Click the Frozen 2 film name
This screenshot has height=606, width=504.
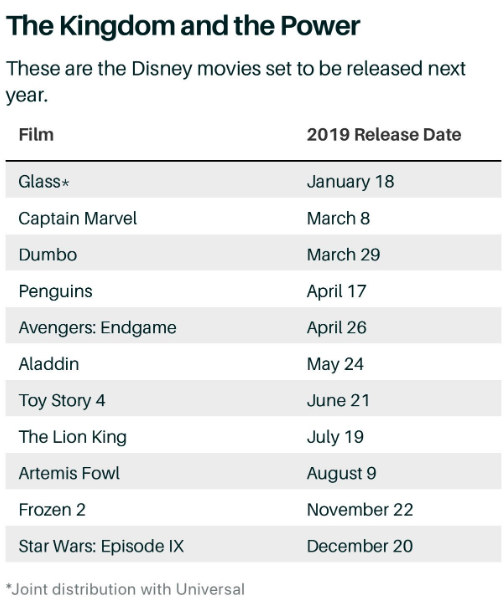pos(52,510)
